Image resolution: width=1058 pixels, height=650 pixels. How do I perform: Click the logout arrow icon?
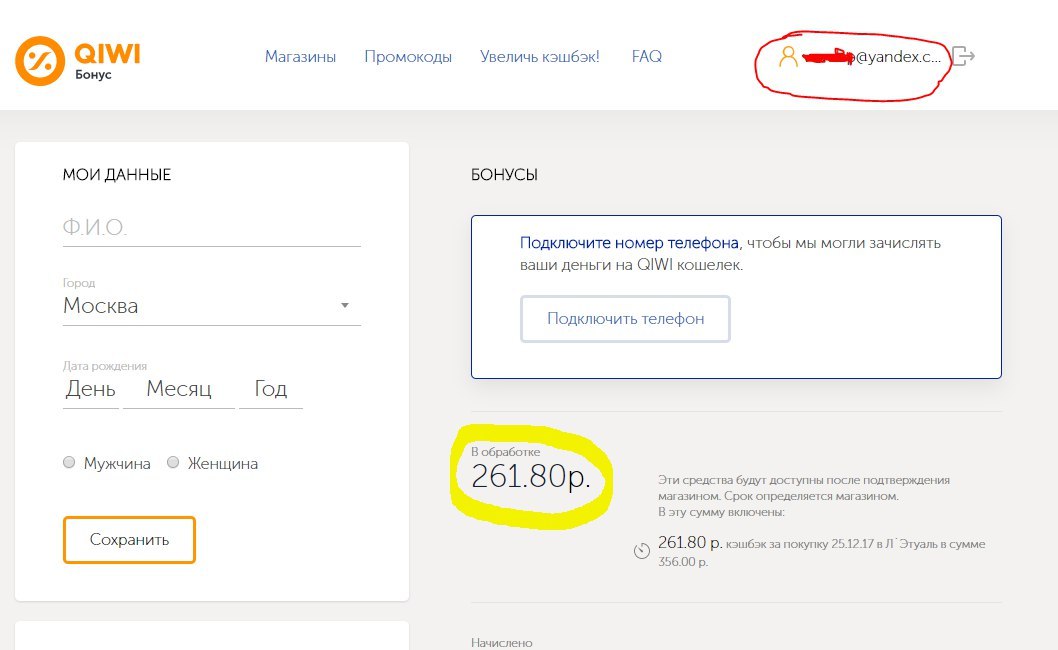coord(964,56)
